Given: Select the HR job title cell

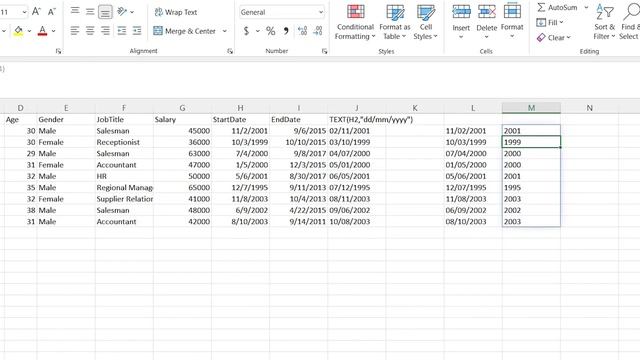Looking at the screenshot, I should [124, 176].
